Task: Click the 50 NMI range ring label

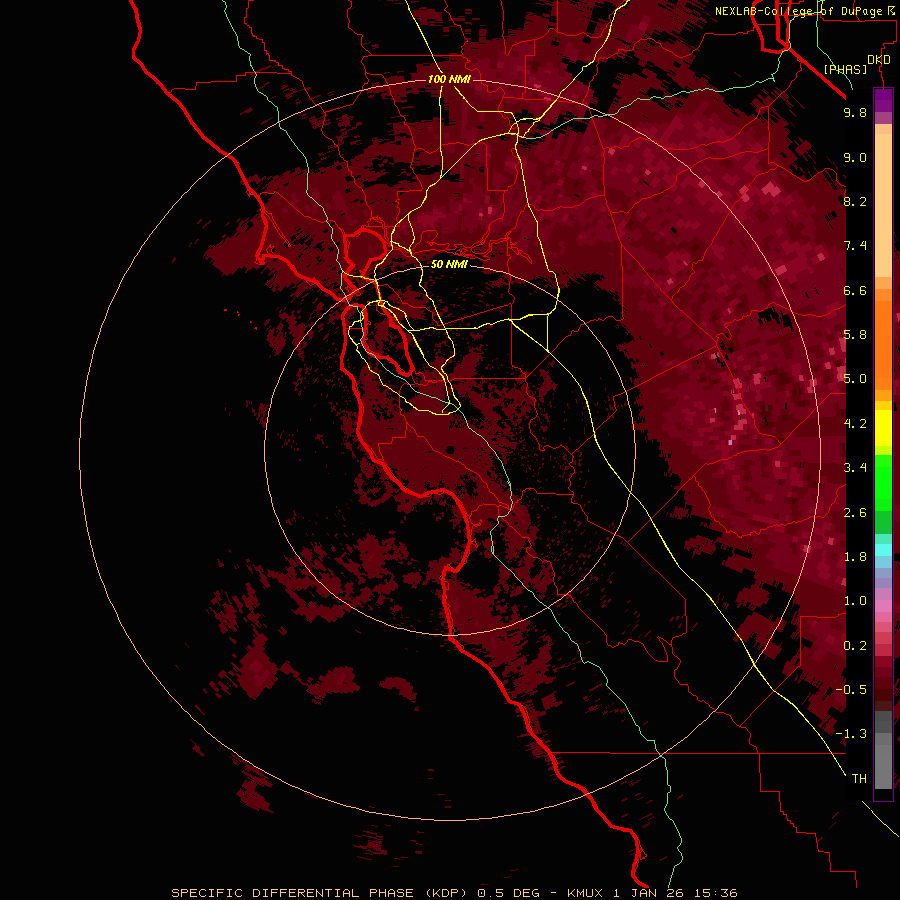Action: (449, 264)
